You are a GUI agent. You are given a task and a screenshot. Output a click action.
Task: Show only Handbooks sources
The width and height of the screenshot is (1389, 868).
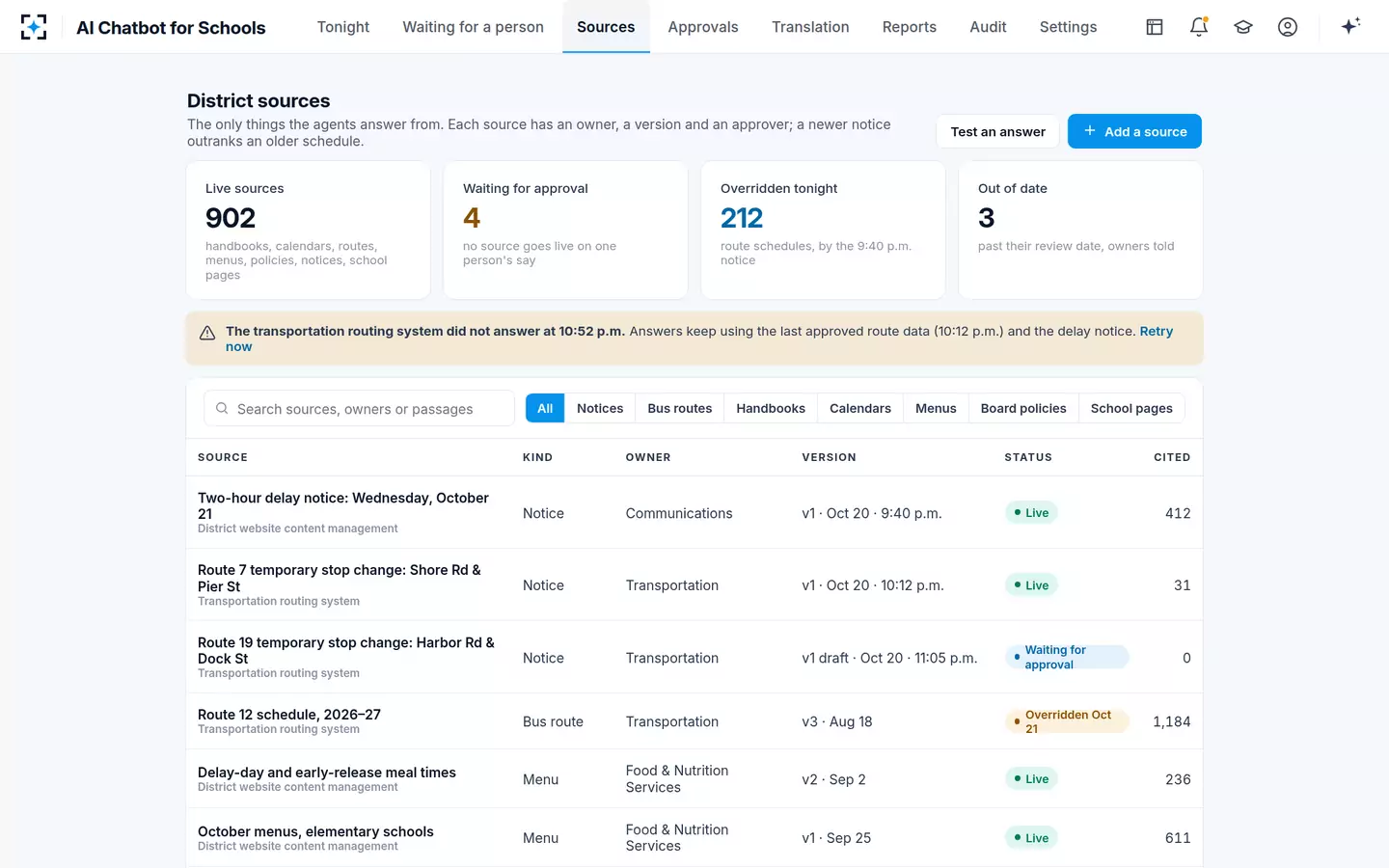click(x=771, y=409)
